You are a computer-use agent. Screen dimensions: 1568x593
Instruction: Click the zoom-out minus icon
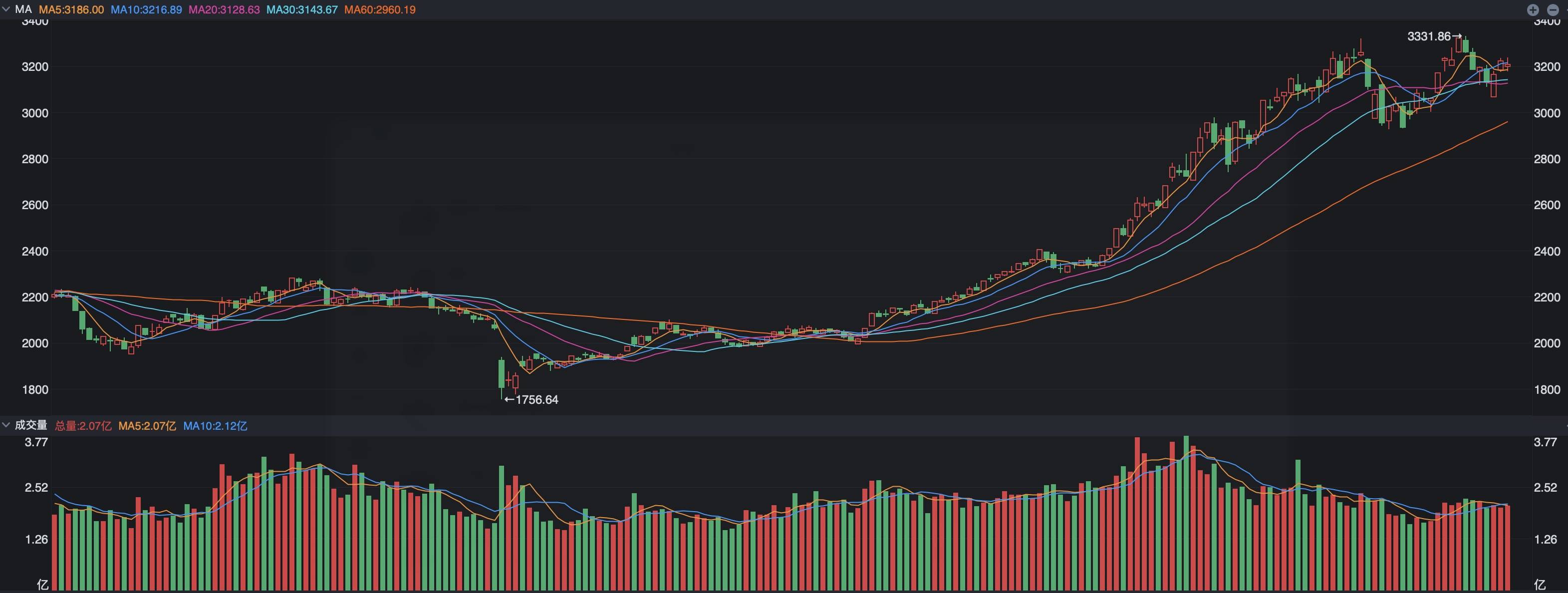click(1554, 10)
